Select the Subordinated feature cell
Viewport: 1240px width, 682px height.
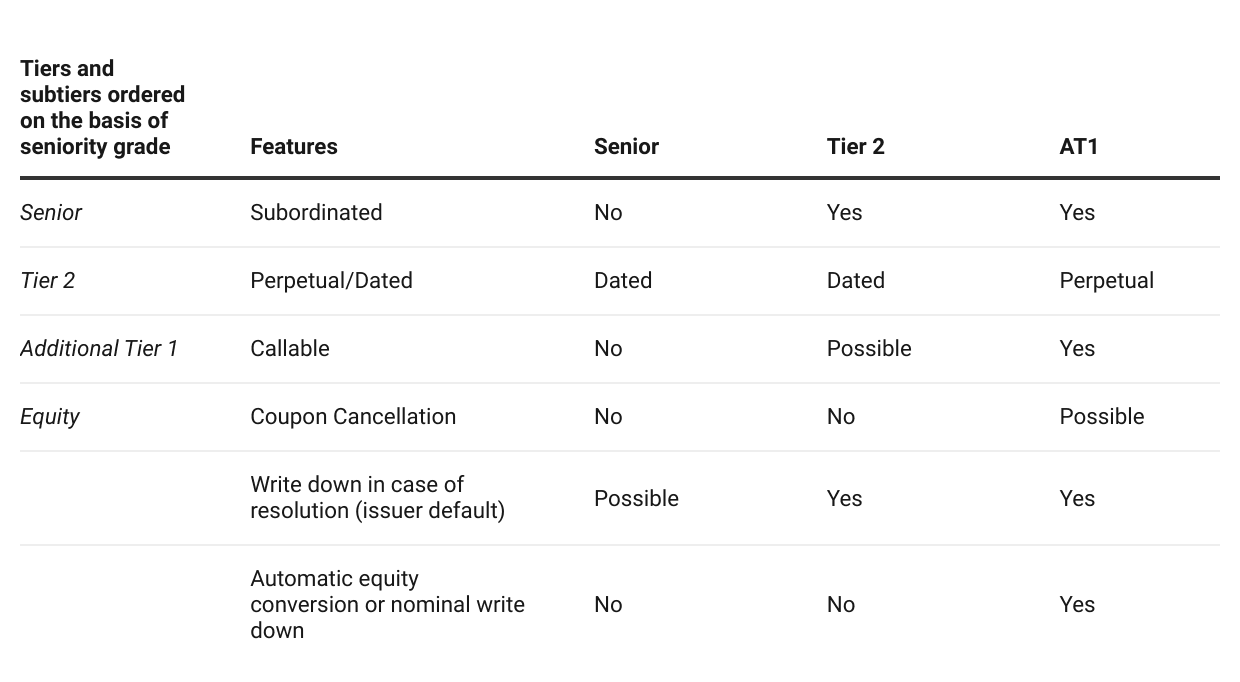tap(316, 213)
